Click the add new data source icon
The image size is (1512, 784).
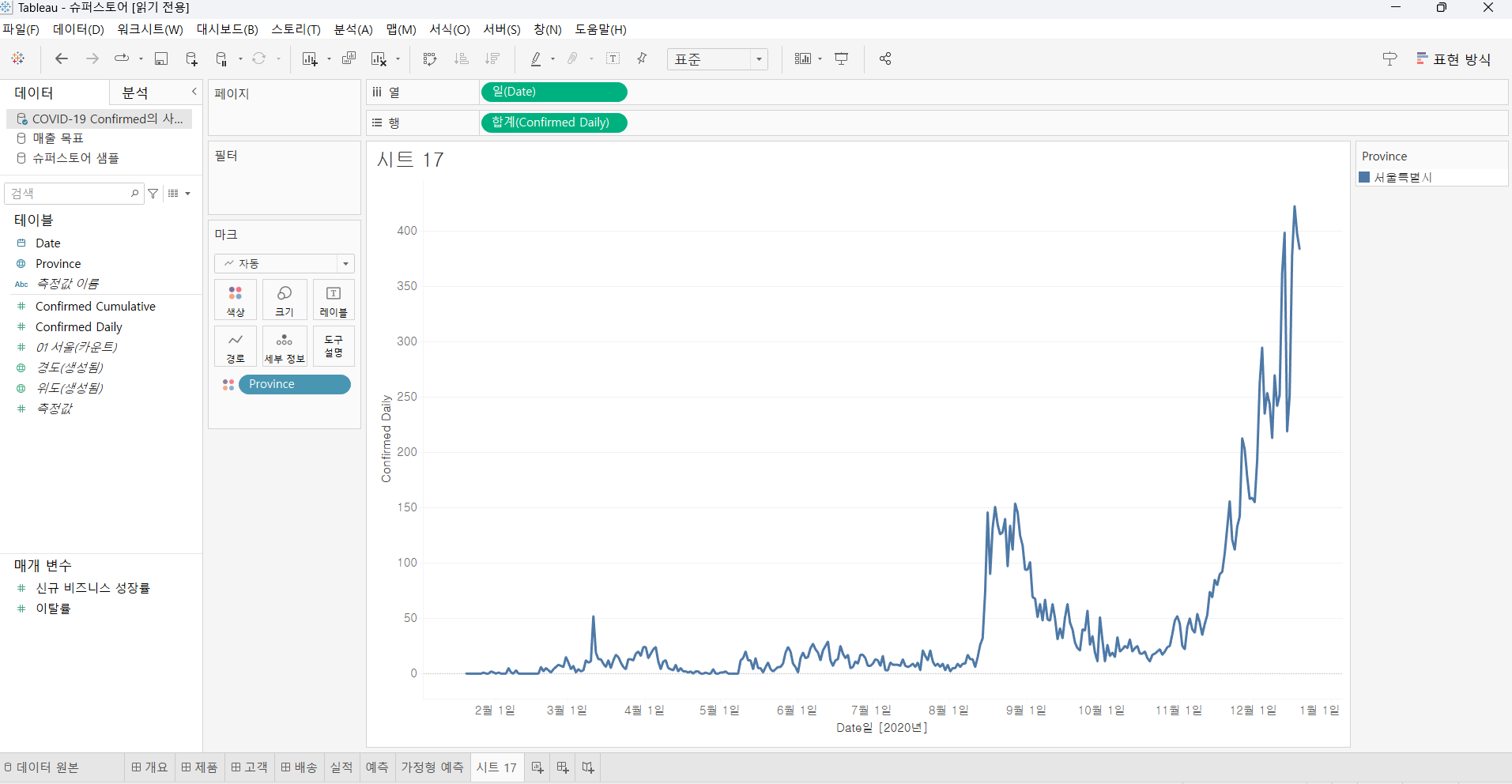point(191,58)
